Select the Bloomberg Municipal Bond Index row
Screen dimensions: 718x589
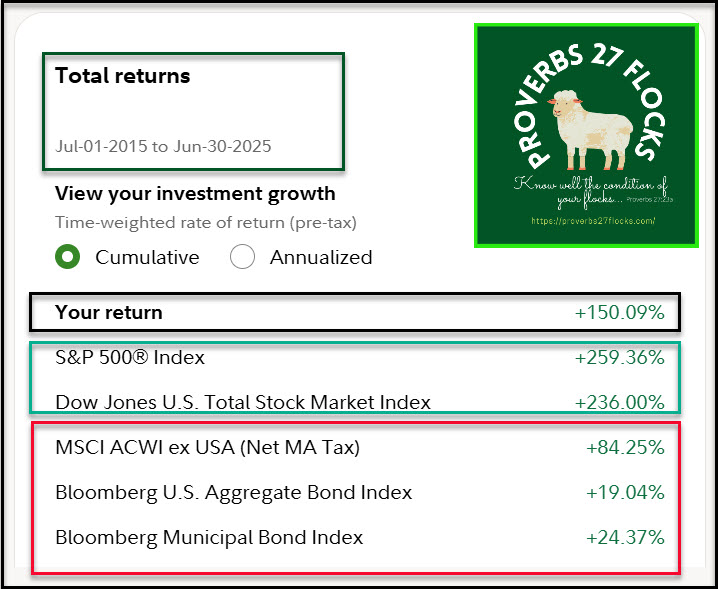click(209, 537)
